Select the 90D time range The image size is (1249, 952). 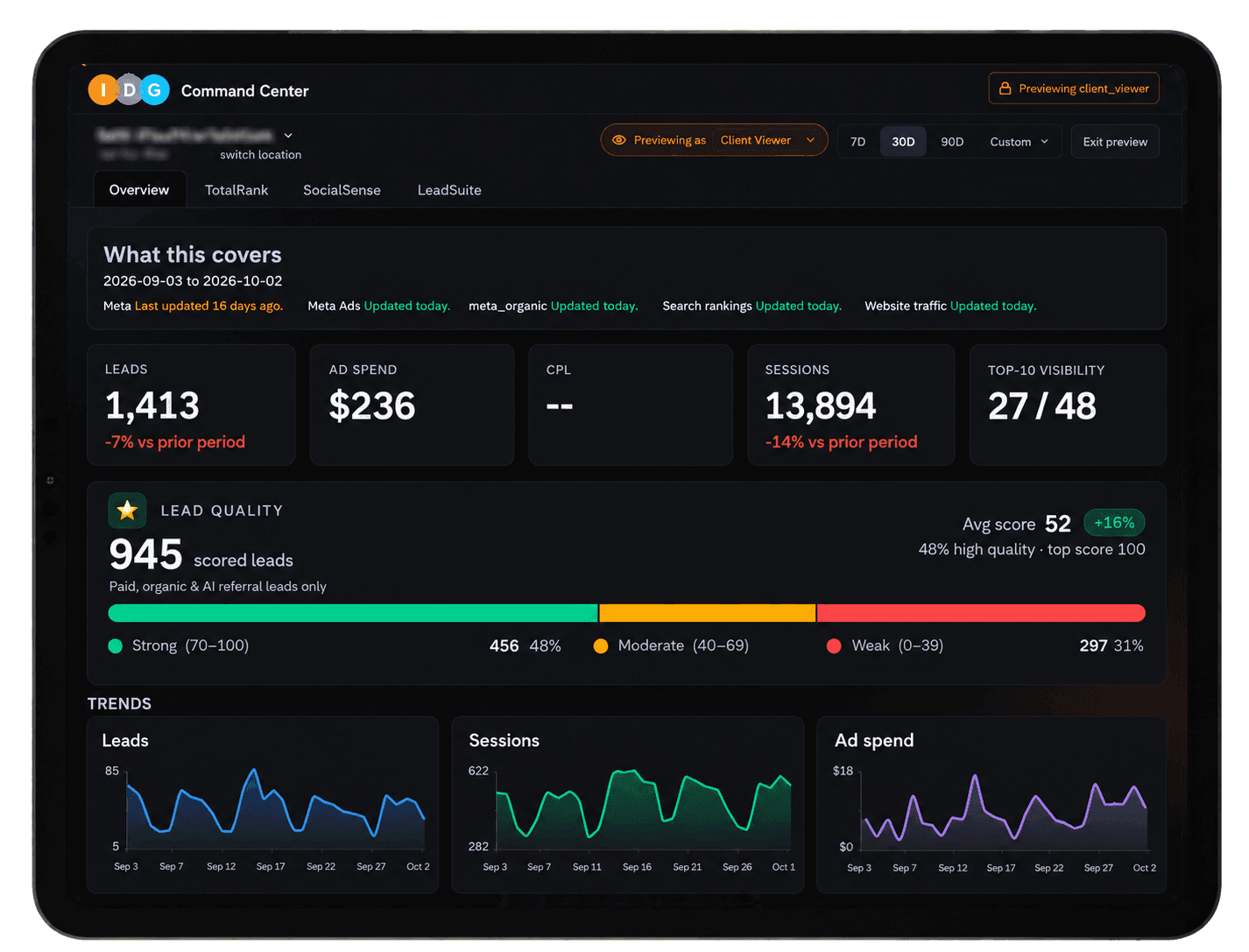pyautogui.click(x=952, y=142)
